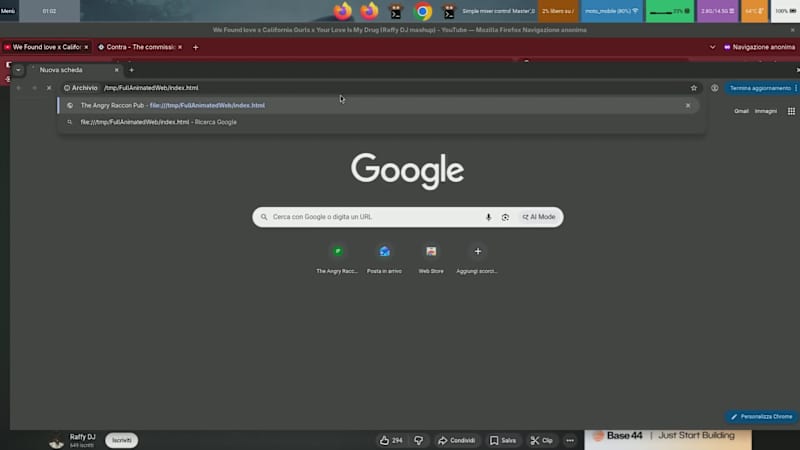
Task: Open the Chrome profile icon
Action: 714,88
